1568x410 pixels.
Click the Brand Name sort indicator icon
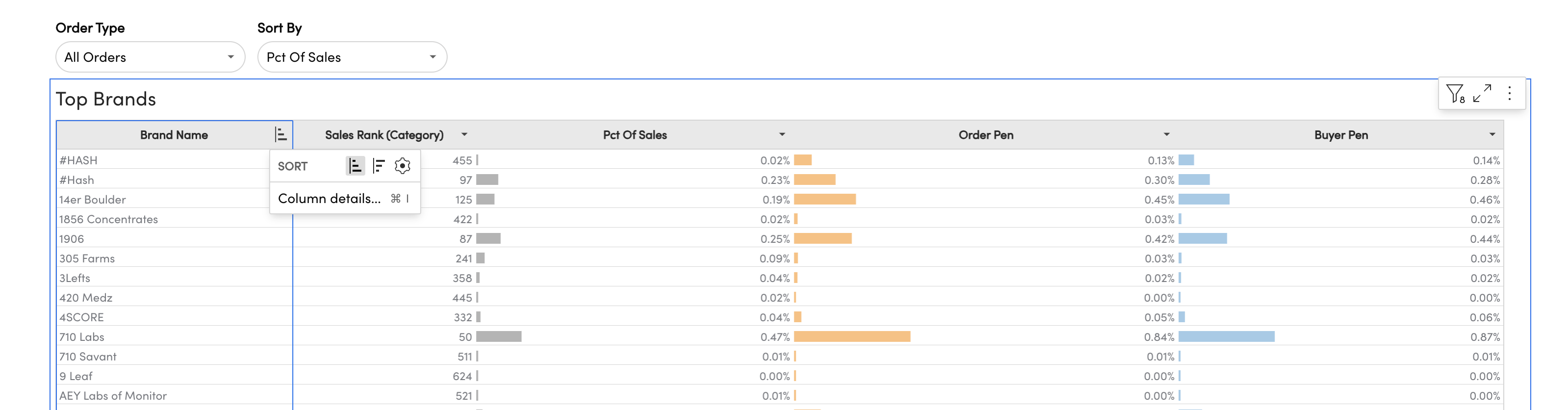click(x=280, y=135)
